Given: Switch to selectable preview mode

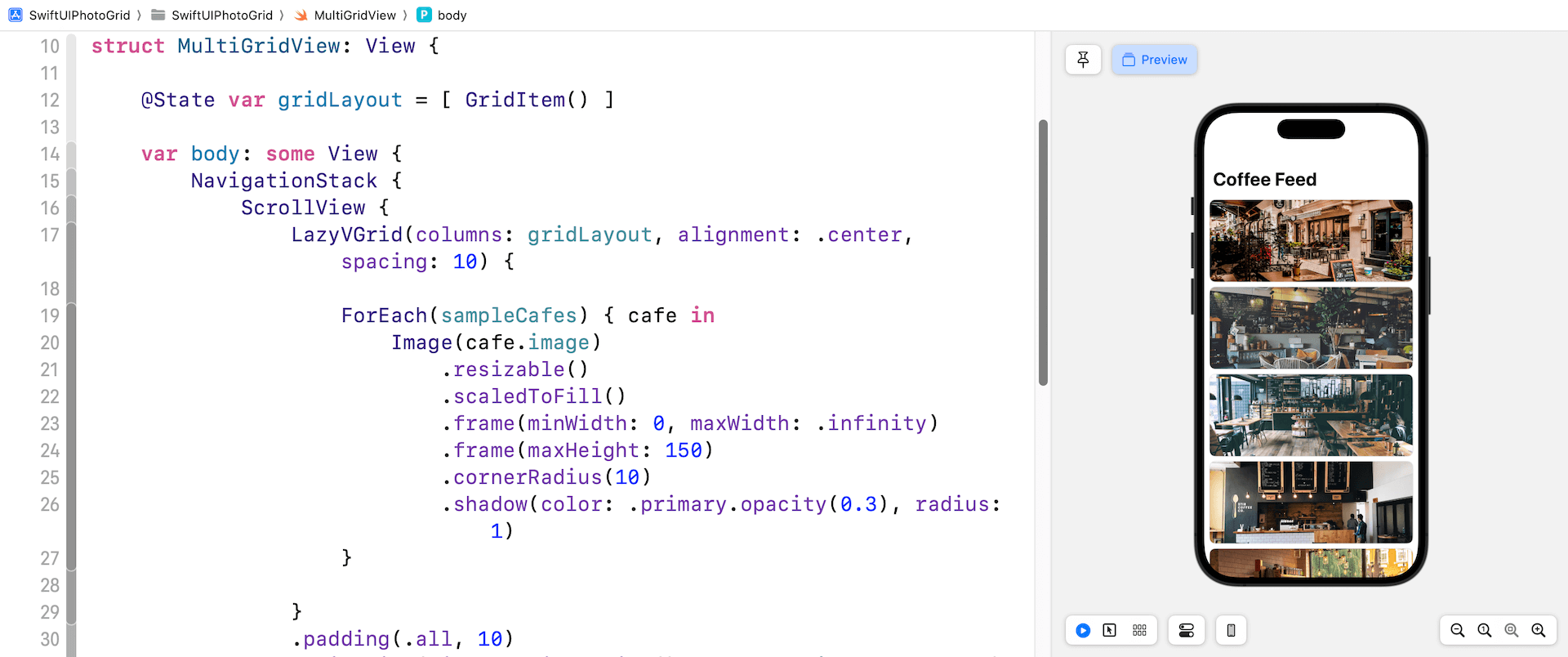Looking at the screenshot, I should [1109, 630].
